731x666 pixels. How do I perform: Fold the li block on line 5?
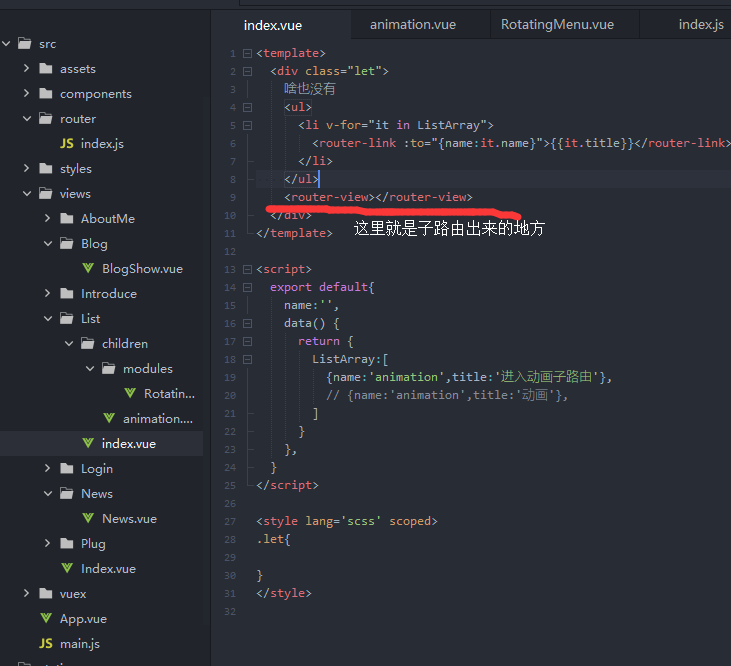248,125
